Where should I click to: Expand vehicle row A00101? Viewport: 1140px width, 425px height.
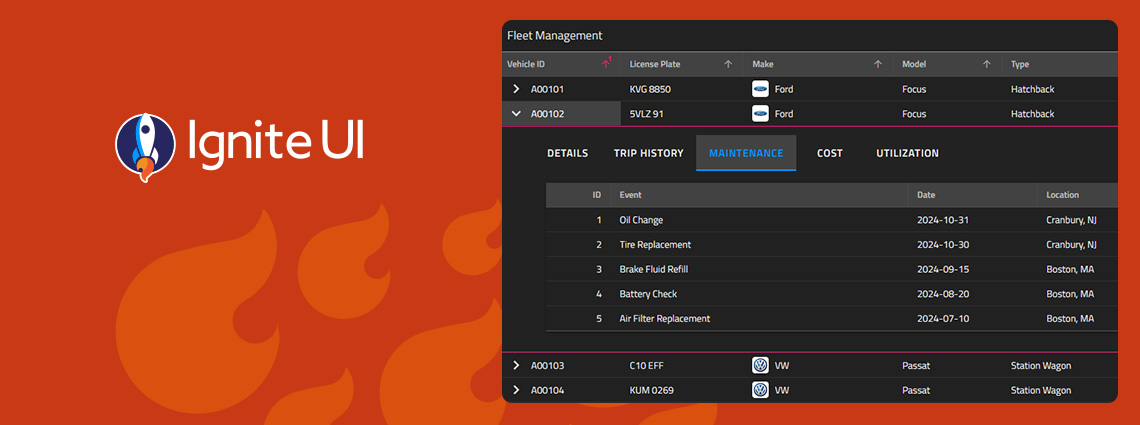516,89
